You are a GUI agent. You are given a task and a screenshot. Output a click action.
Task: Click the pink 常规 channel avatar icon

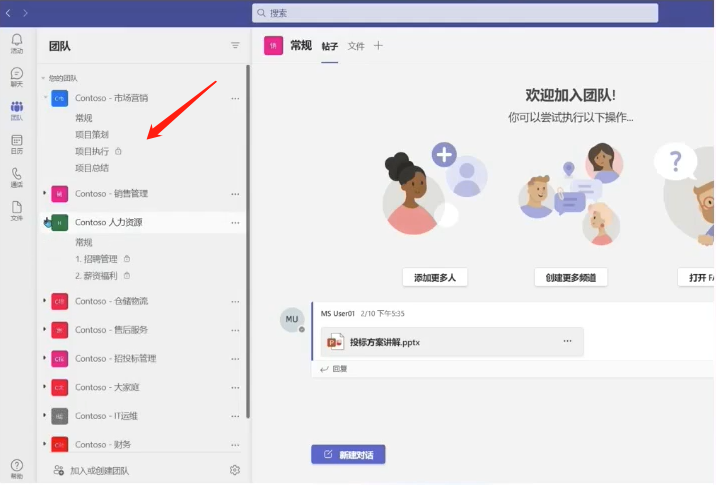click(273, 46)
